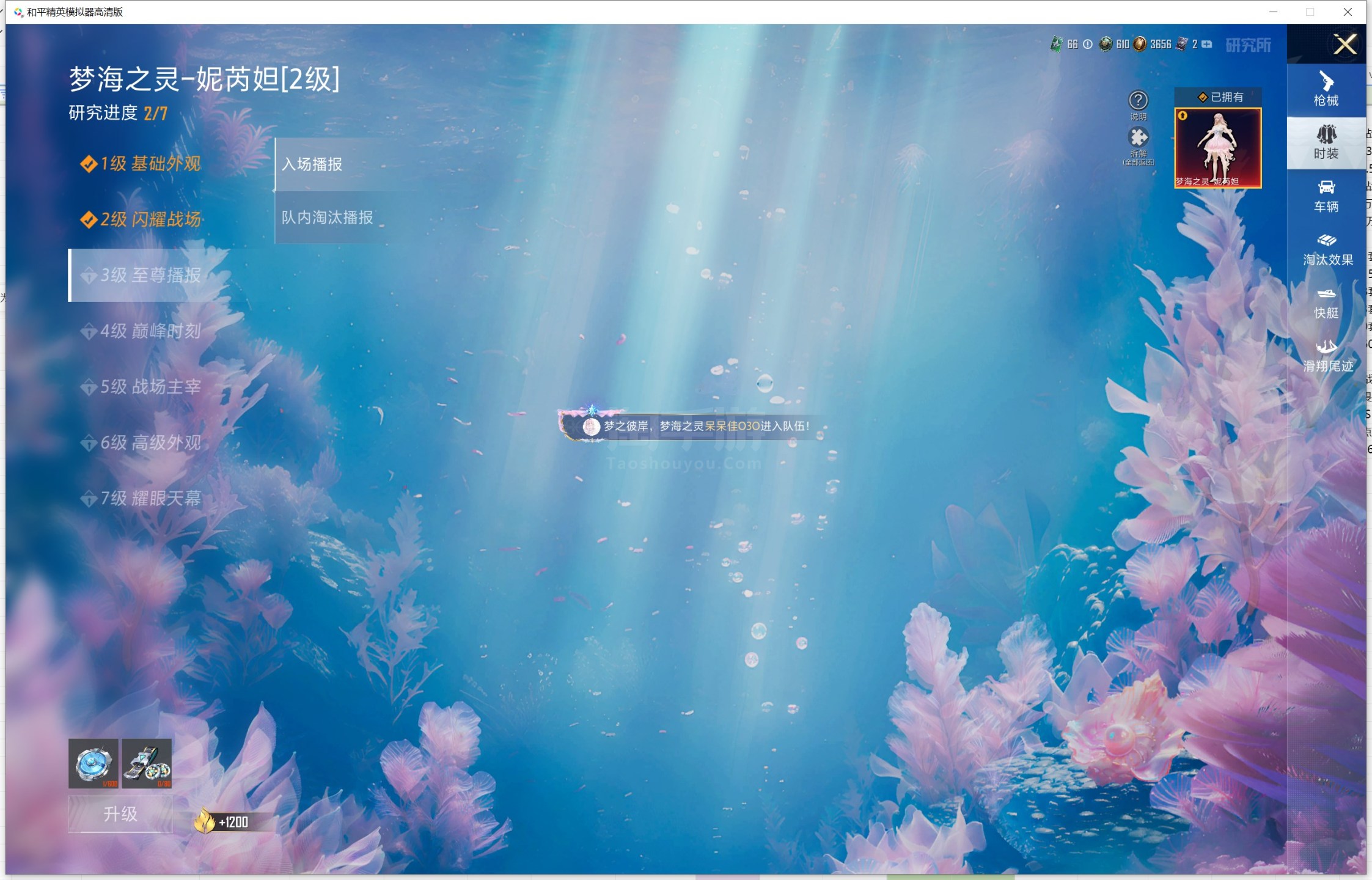Select level 1级 基础外观

click(141, 164)
